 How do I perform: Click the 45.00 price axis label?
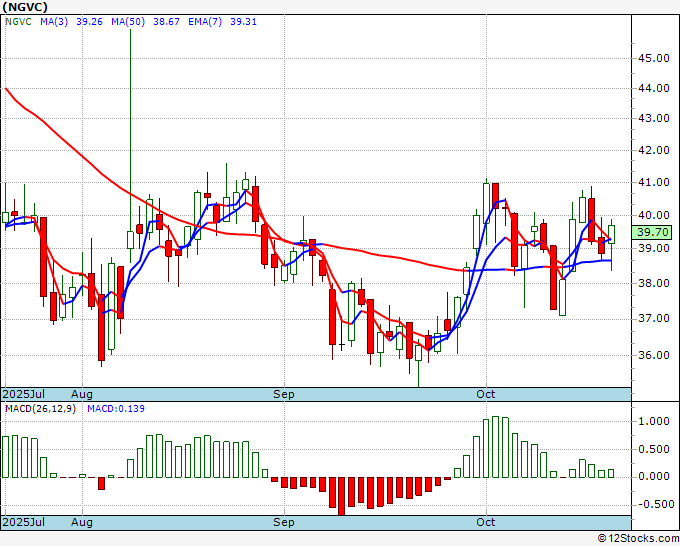click(653, 59)
